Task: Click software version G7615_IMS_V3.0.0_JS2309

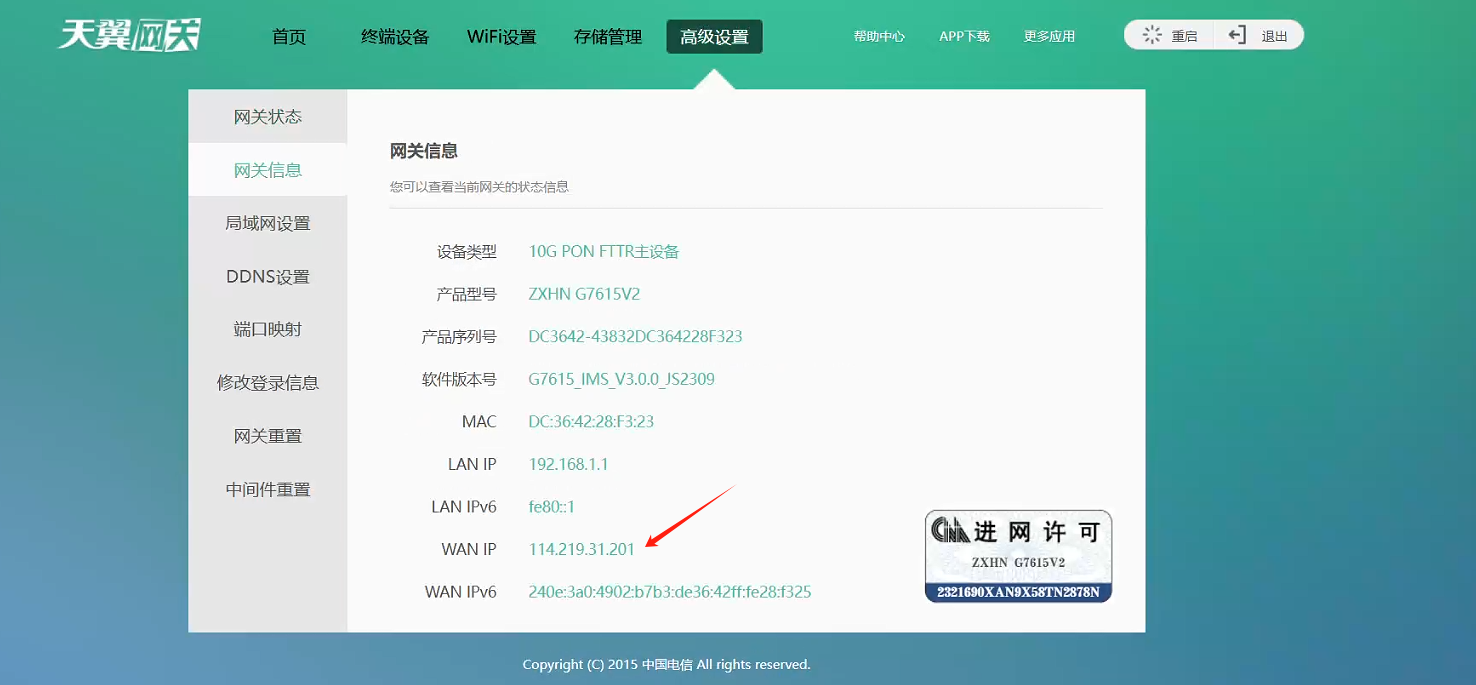Action: point(621,379)
